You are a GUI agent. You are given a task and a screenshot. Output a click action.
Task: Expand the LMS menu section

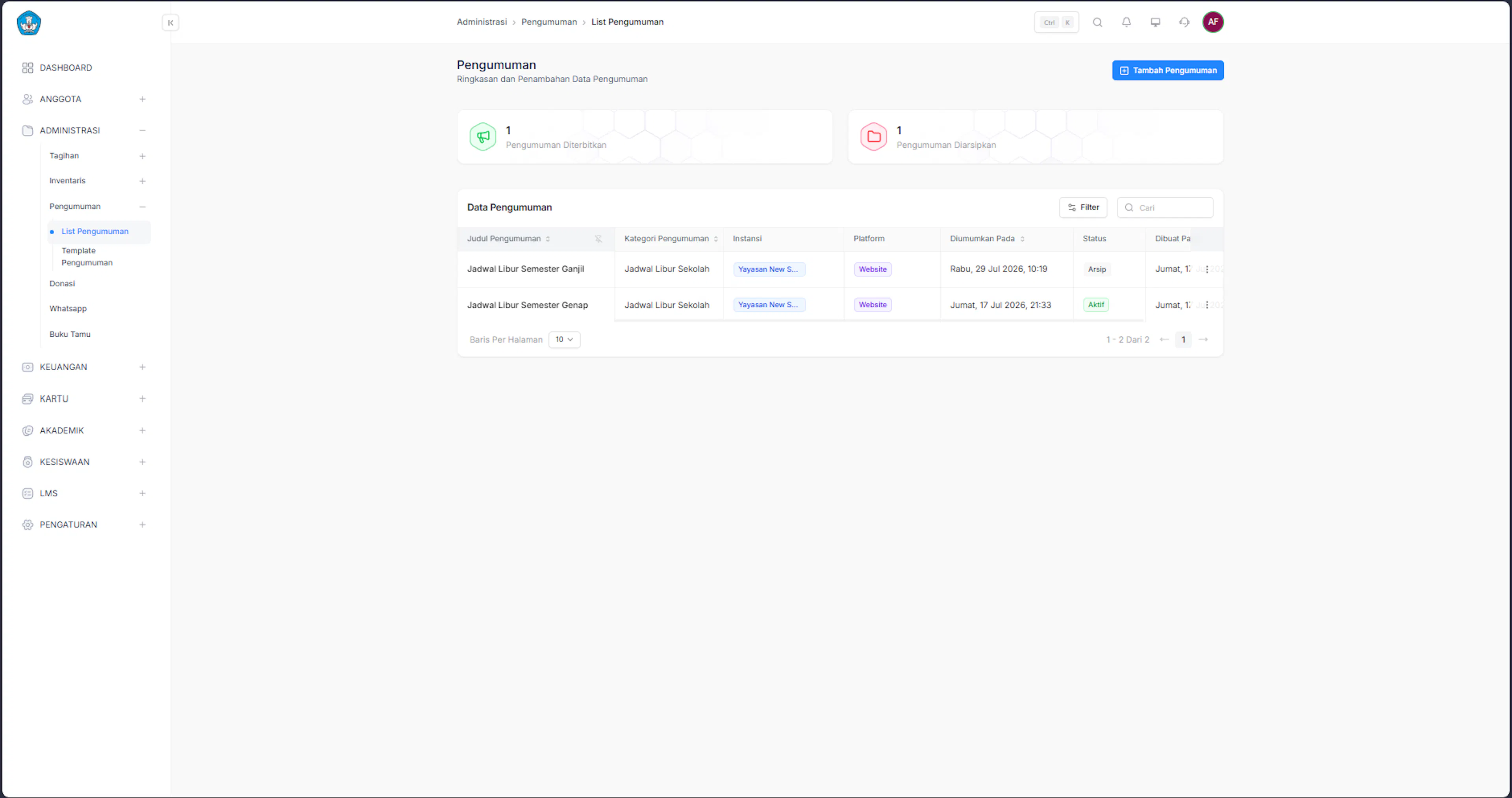click(x=142, y=493)
